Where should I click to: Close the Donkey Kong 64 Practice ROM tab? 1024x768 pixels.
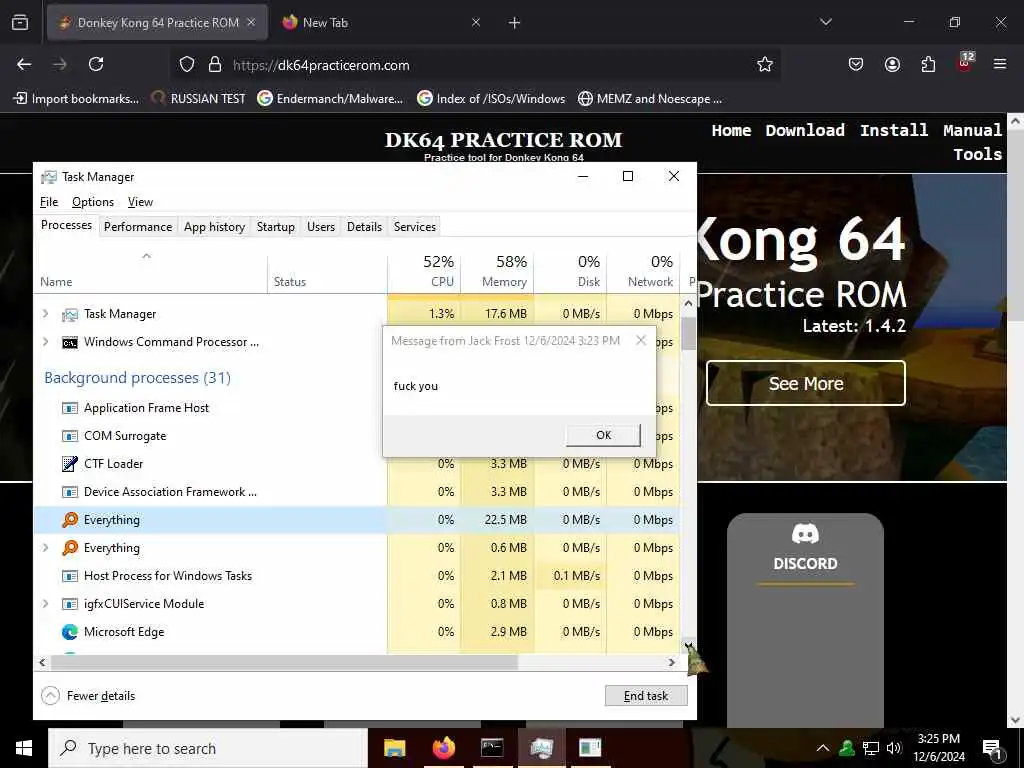(x=251, y=23)
